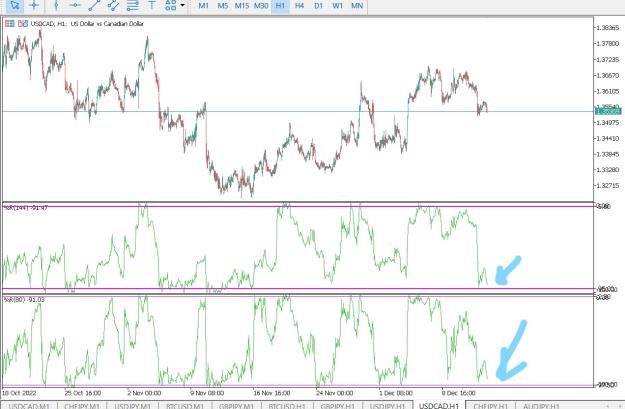Switch to M1 timeframe
The image size is (625, 409).
203,6
